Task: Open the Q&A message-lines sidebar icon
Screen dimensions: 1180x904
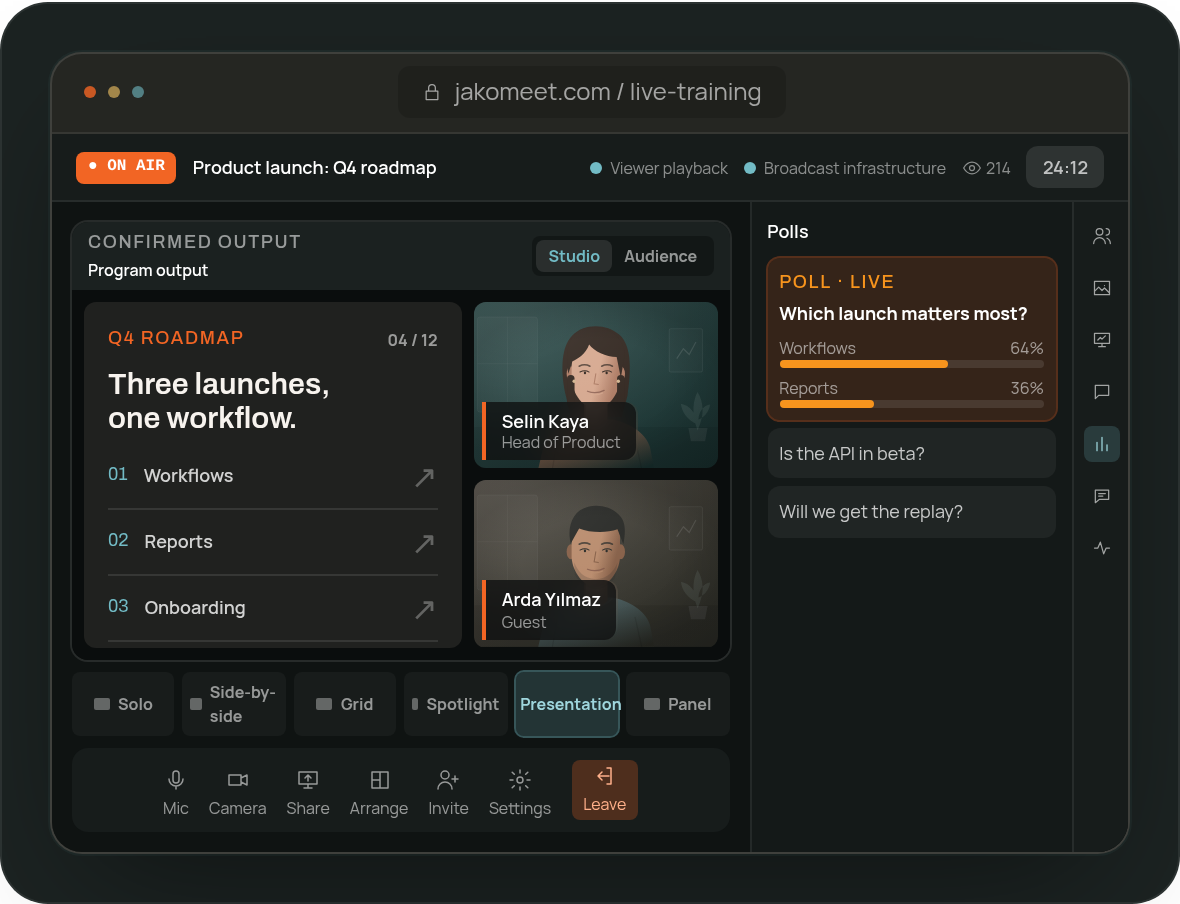Action: [x=1102, y=496]
